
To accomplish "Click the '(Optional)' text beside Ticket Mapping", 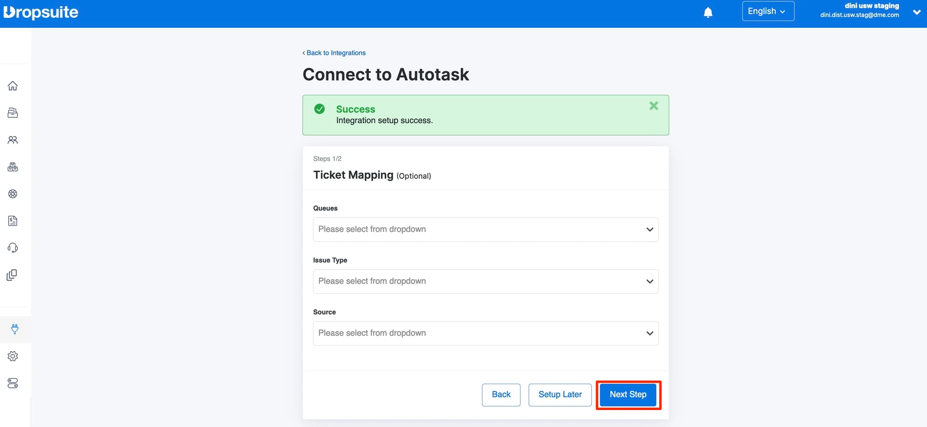I will 414,176.
